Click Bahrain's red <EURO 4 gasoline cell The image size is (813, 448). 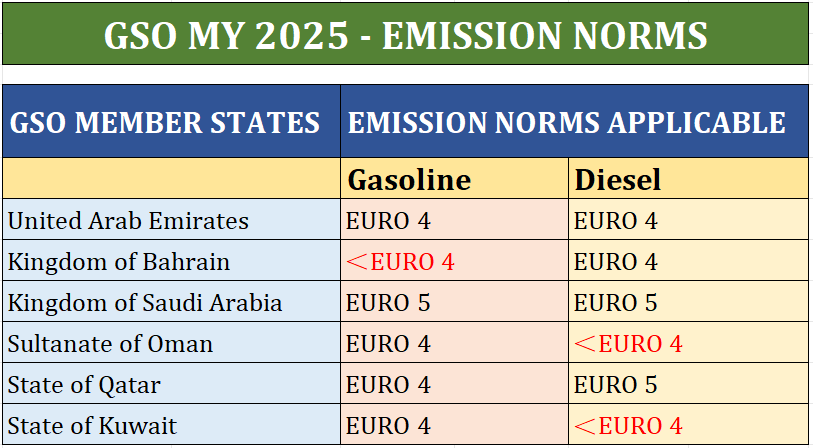coord(454,260)
